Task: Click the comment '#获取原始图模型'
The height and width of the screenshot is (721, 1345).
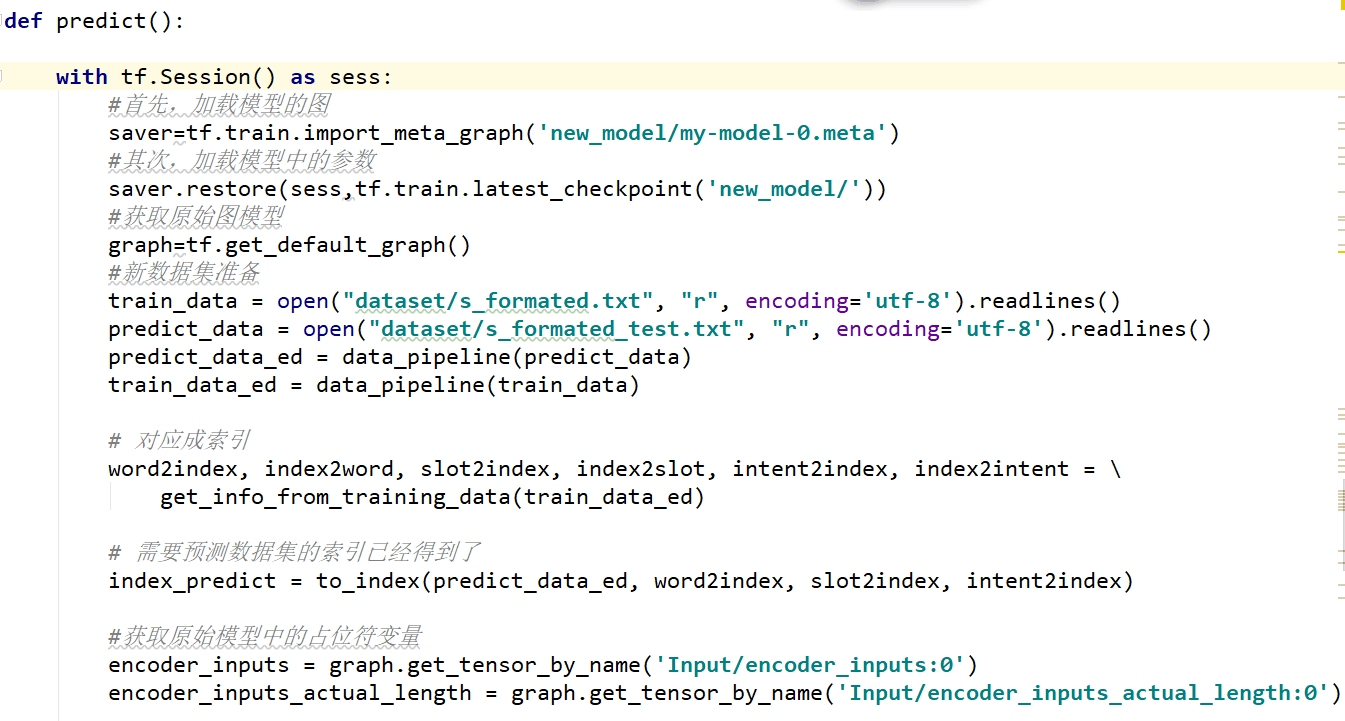Action: [196, 216]
